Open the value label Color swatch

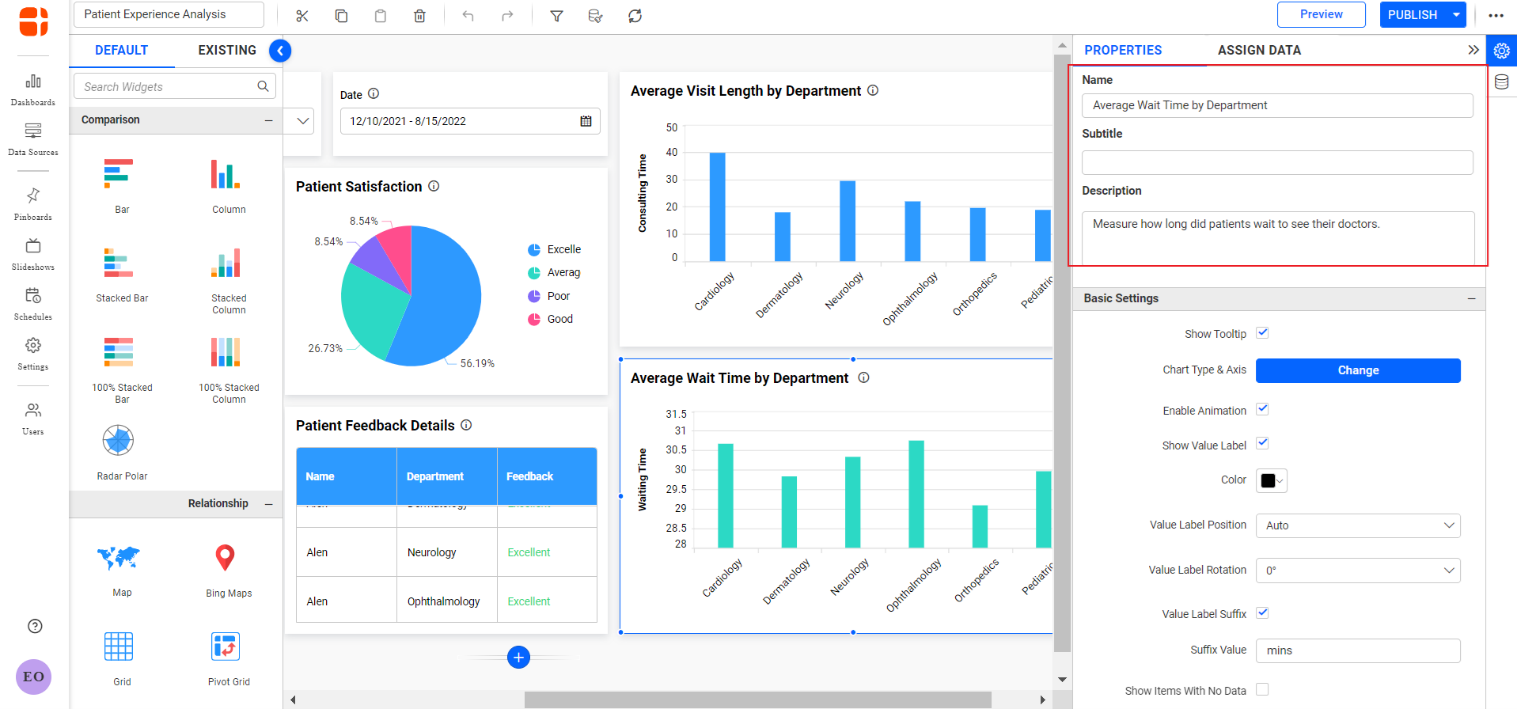[1271, 480]
